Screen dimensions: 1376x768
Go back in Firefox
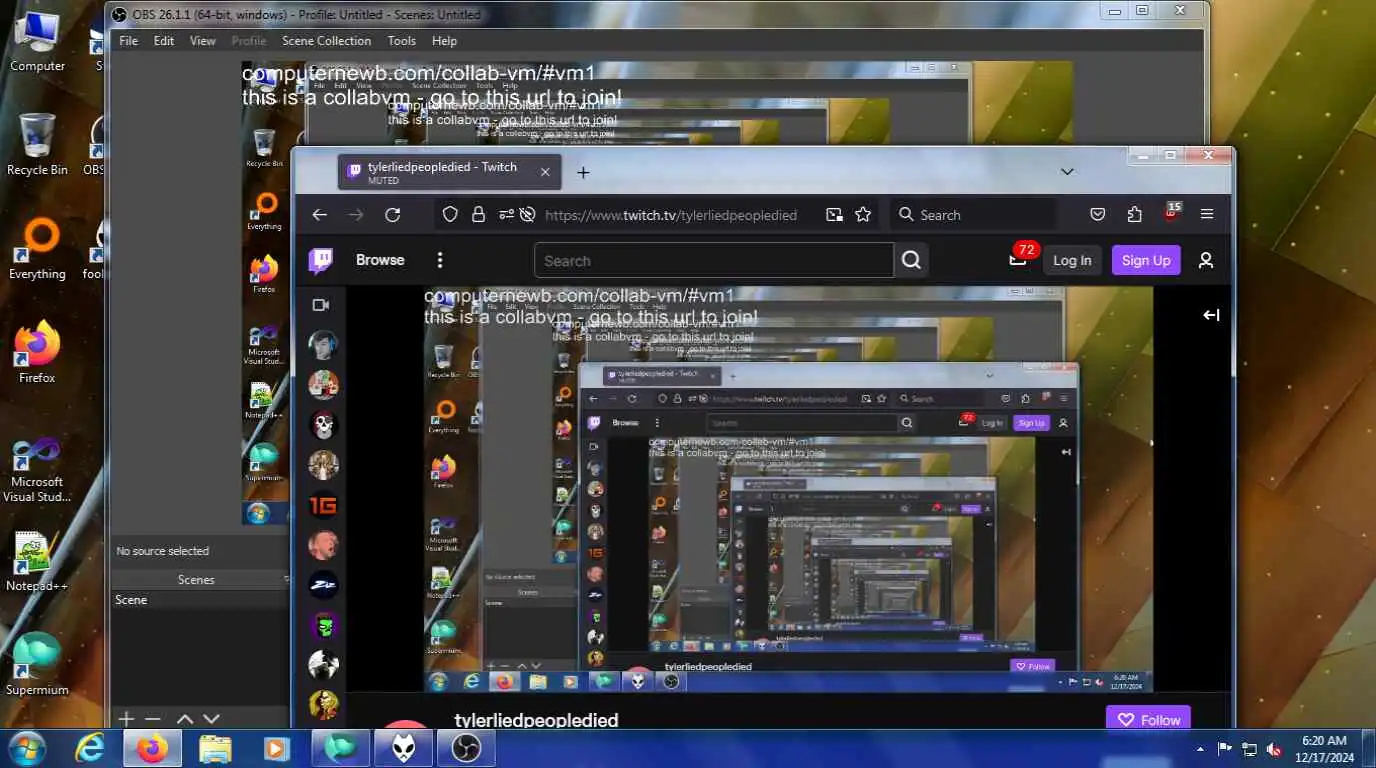click(319, 215)
